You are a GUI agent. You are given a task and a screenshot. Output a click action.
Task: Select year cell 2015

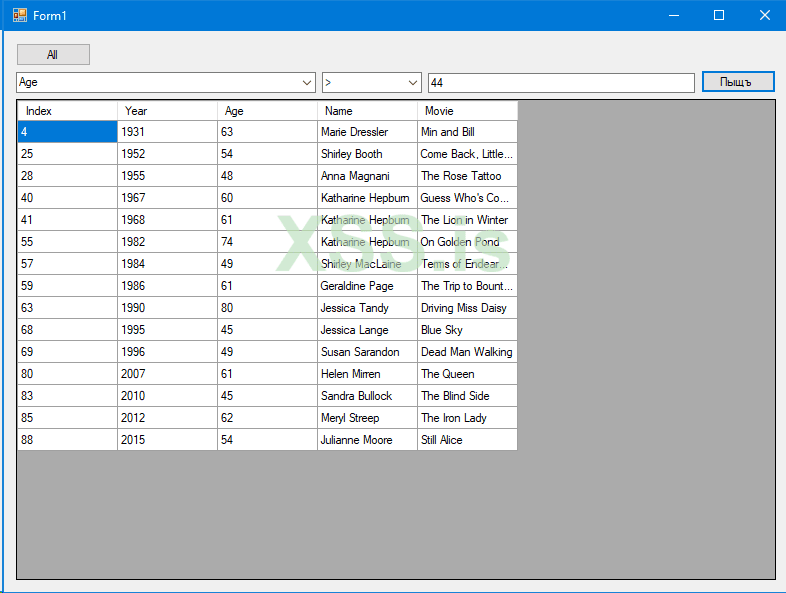(167, 441)
